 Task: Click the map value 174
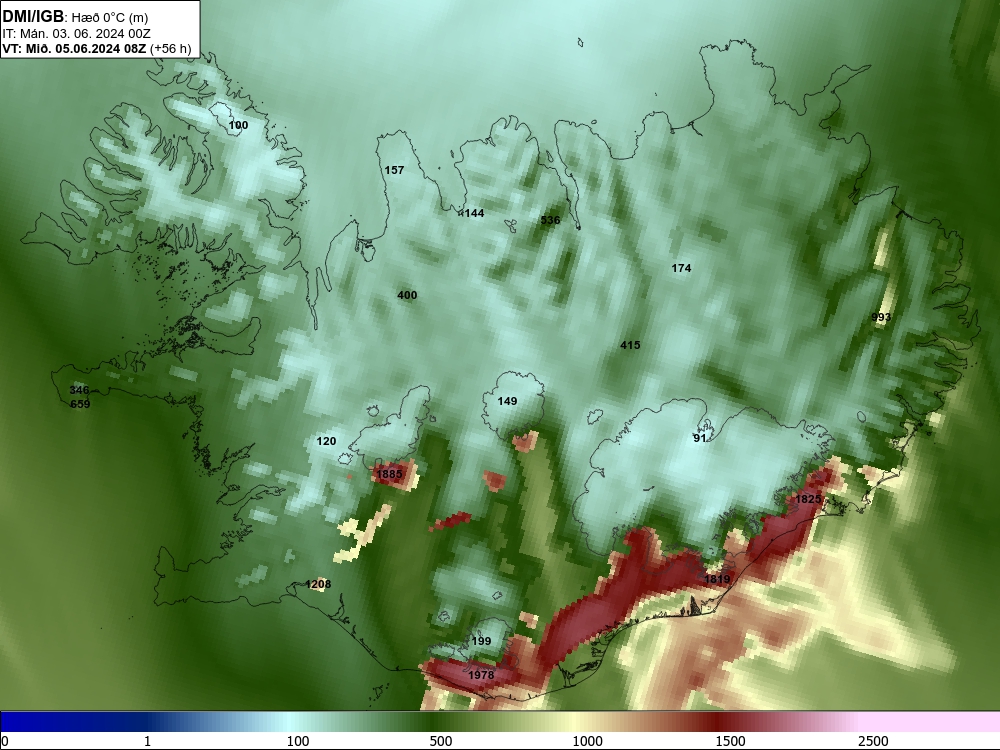tap(681, 268)
